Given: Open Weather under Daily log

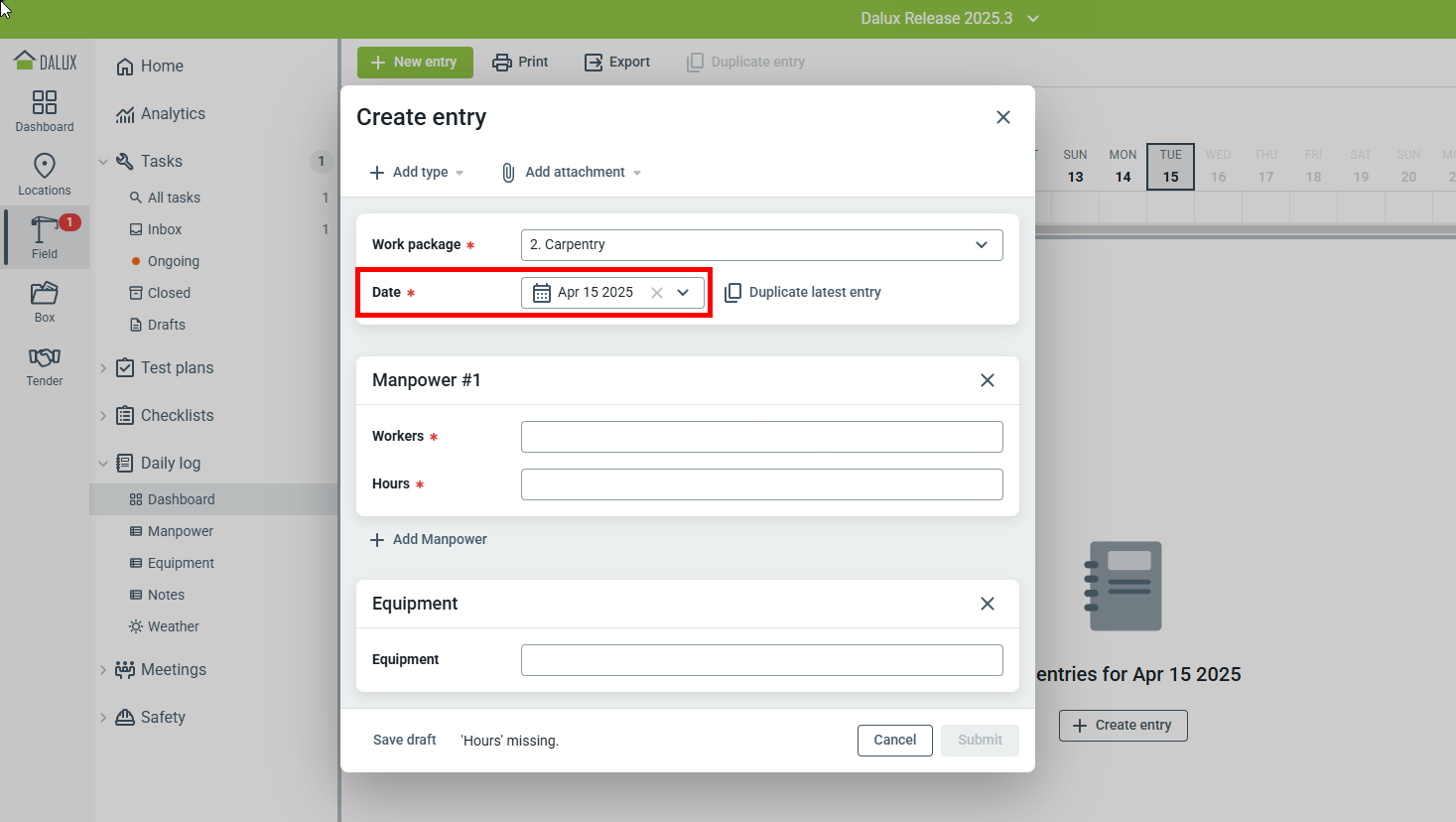Looking at the screenshot, I should 173,626.
